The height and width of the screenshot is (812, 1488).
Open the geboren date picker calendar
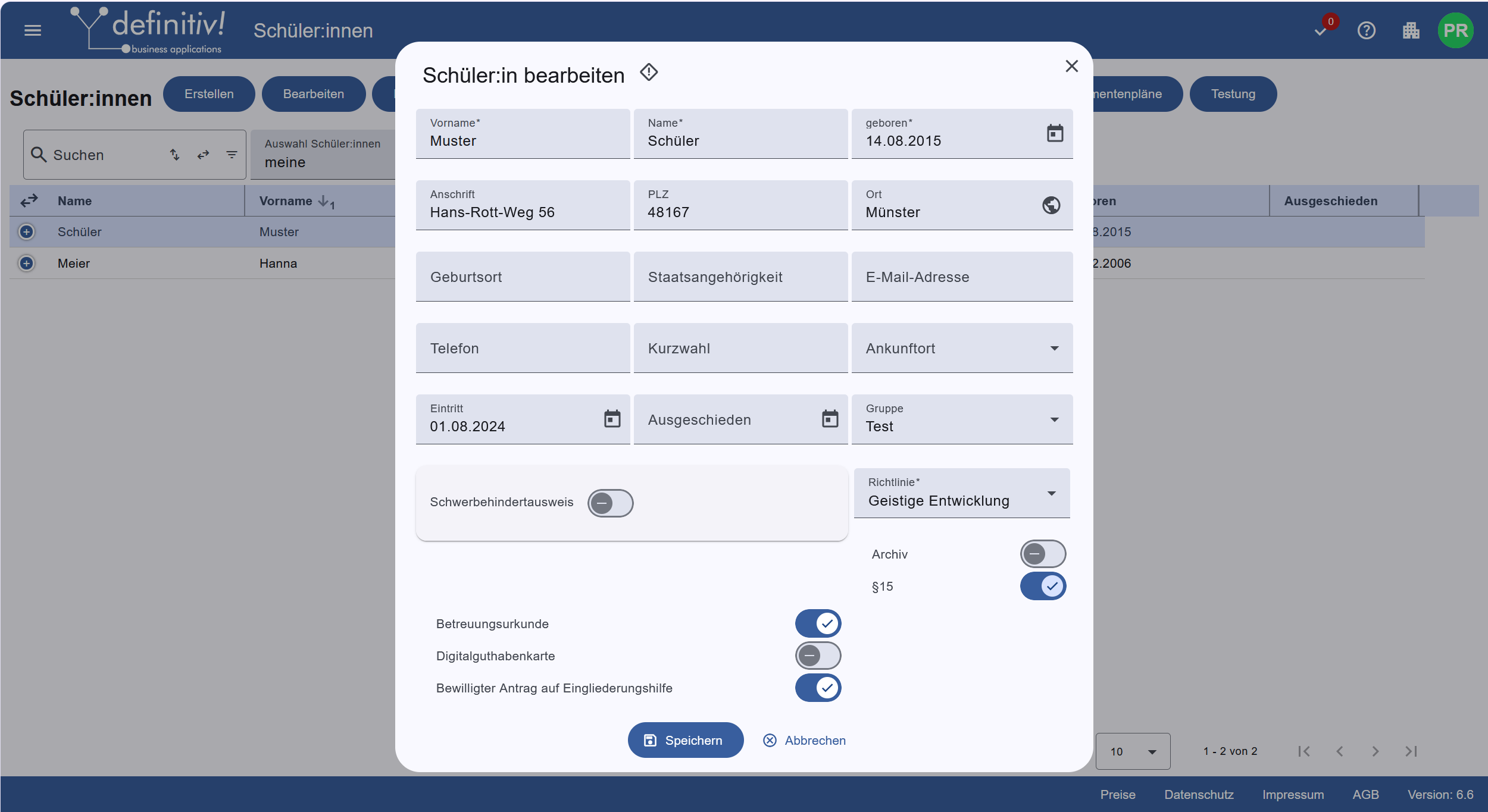click(x=1055, y=133)
